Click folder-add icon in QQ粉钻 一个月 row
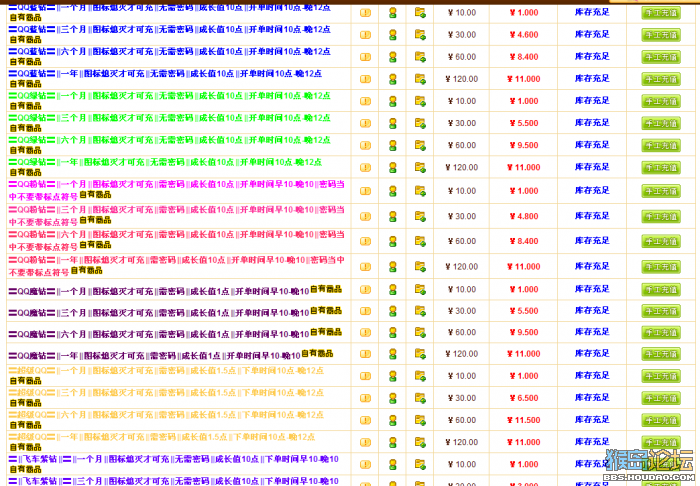The width and height of the screenshot is (700, 486). (x=420, y=191)
